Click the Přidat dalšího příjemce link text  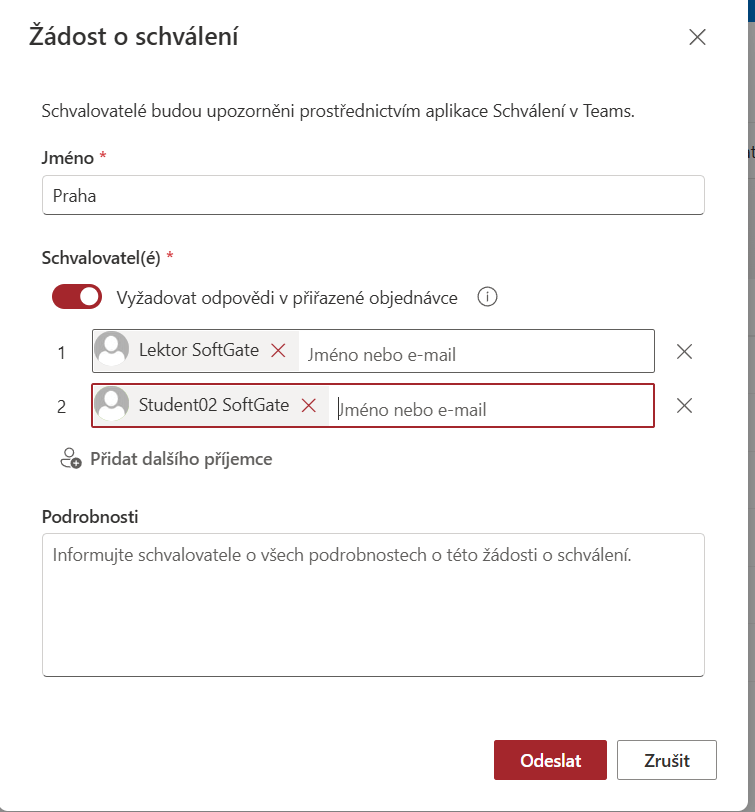(x=181, y=459)
